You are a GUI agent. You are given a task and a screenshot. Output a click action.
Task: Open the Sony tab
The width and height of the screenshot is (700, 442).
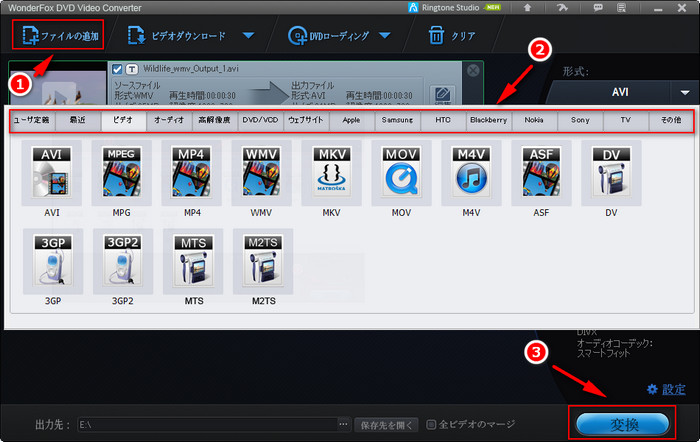pyautogui.click(x=580, y=120)
